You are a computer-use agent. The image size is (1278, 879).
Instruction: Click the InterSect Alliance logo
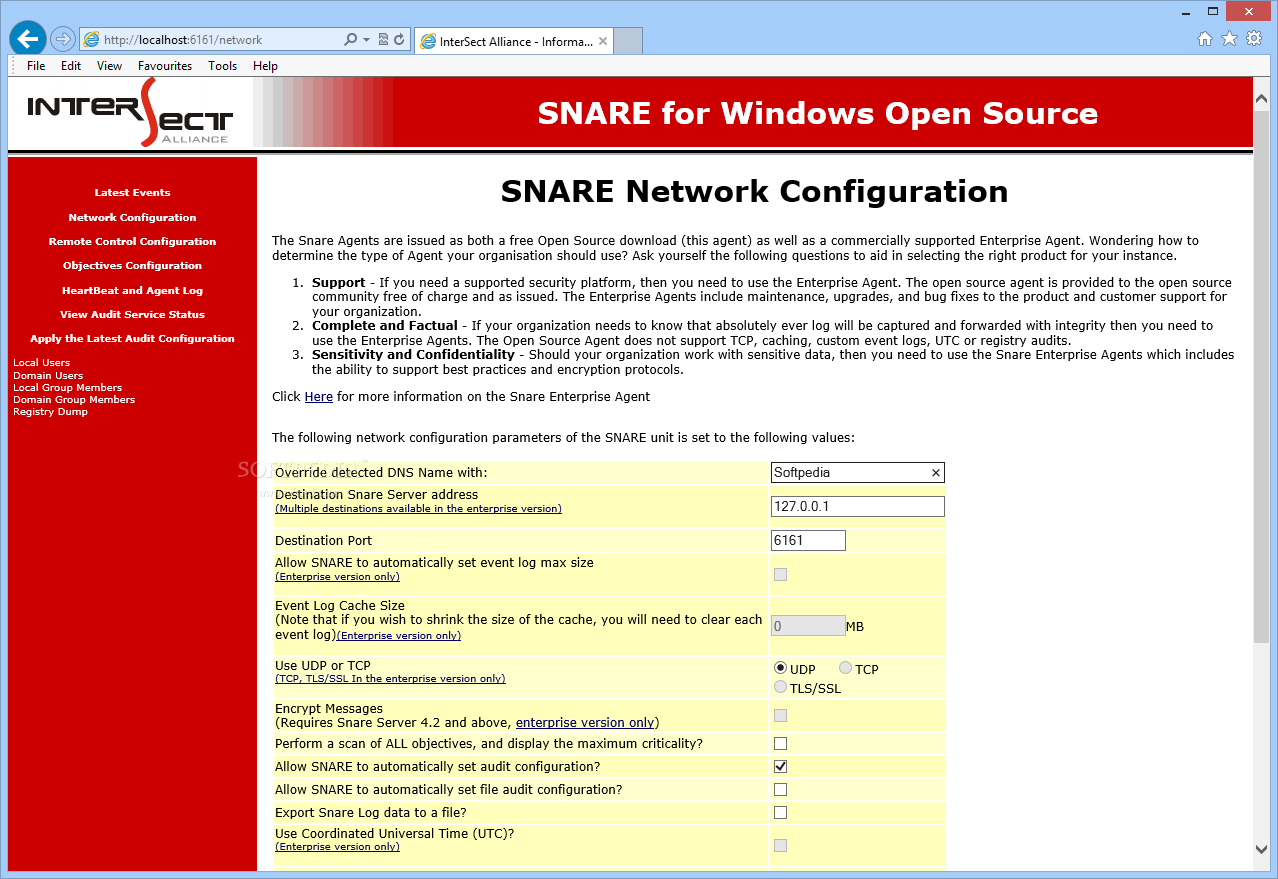[x=130, y=112]
